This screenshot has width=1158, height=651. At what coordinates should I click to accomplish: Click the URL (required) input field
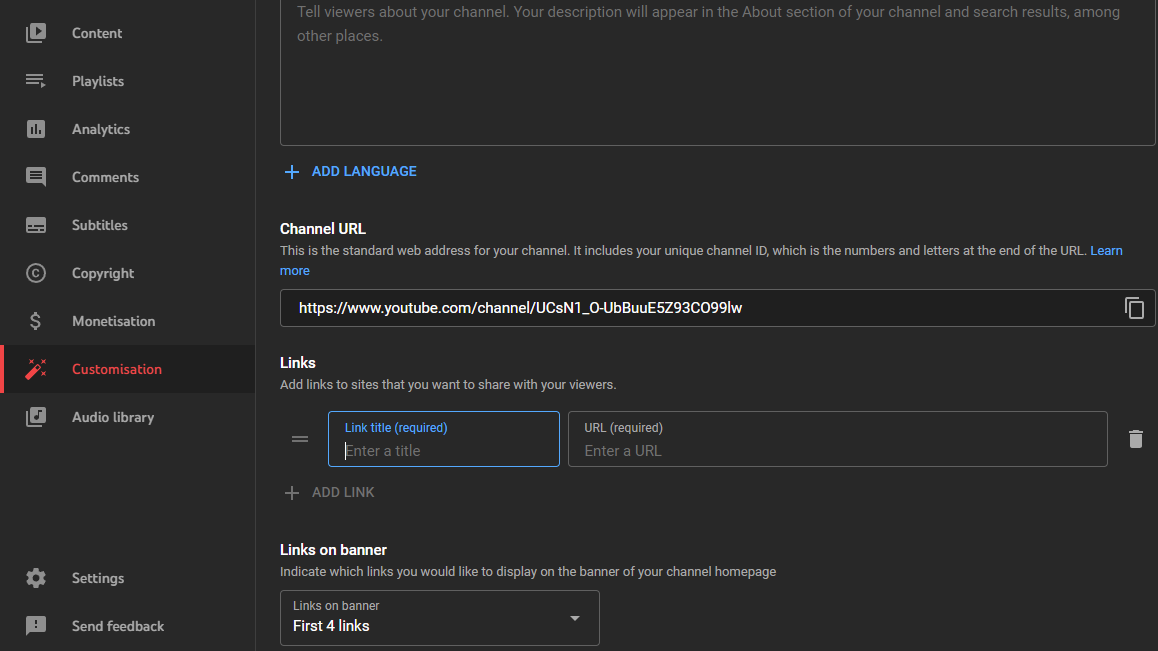click(x=837, y=439)
